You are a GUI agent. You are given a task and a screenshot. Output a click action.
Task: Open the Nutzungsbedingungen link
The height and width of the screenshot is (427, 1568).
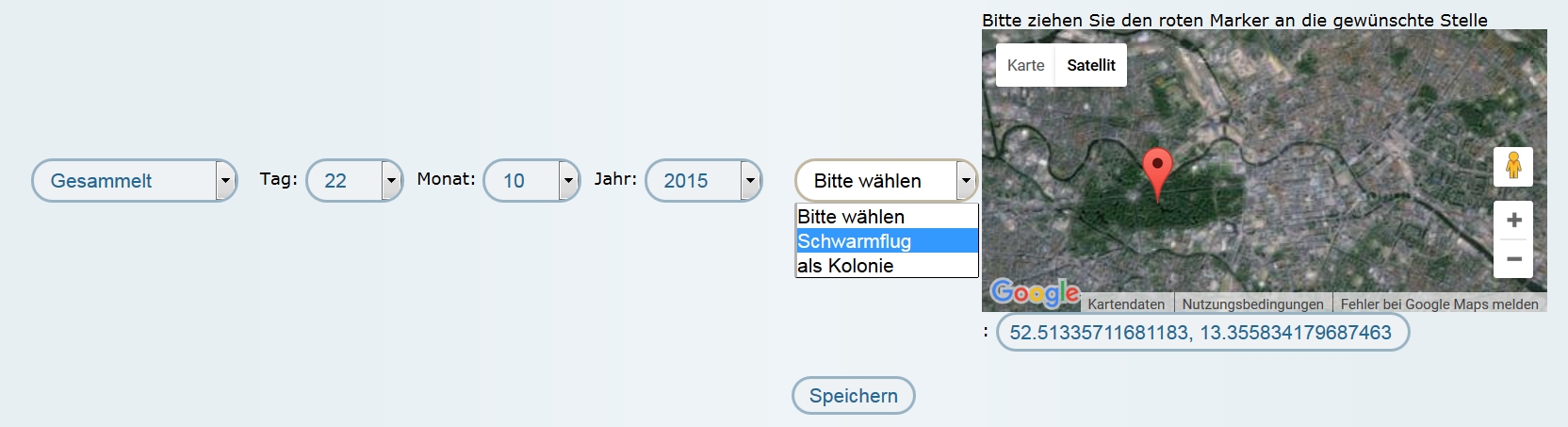[1252, 304]
